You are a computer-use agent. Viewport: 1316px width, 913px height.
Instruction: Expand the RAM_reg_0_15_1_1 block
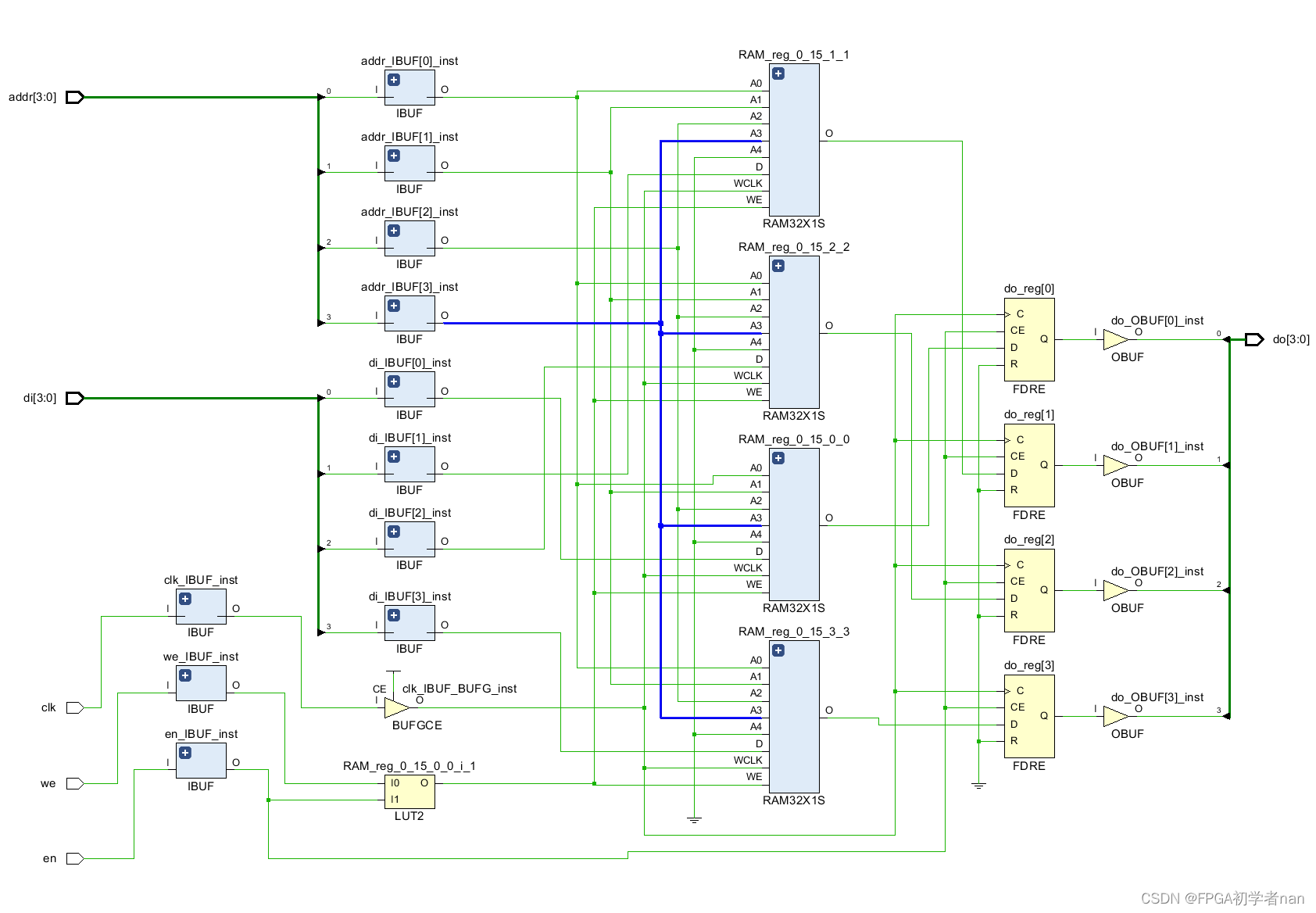[x=777, y=72]
